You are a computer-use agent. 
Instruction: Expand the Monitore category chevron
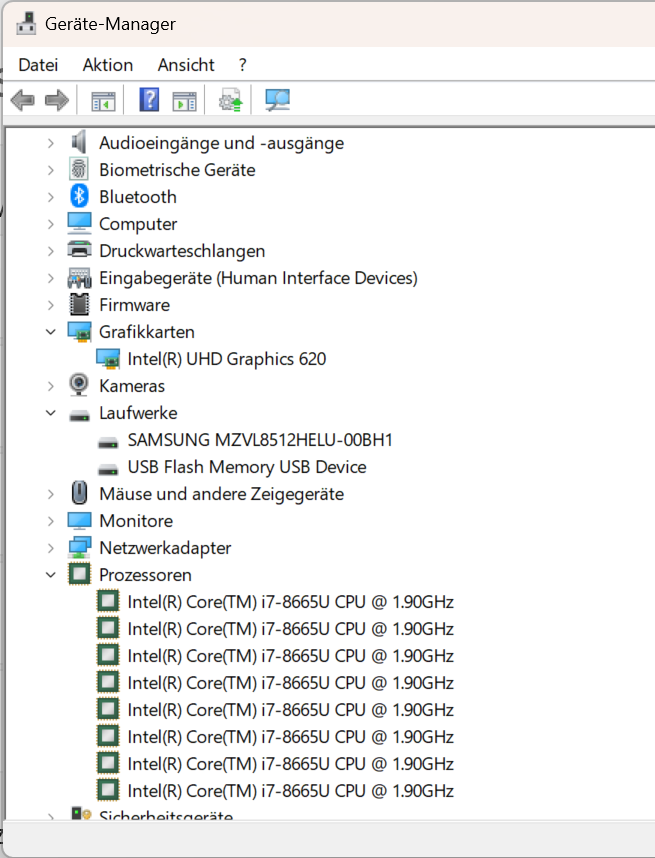tap(51, 521)
